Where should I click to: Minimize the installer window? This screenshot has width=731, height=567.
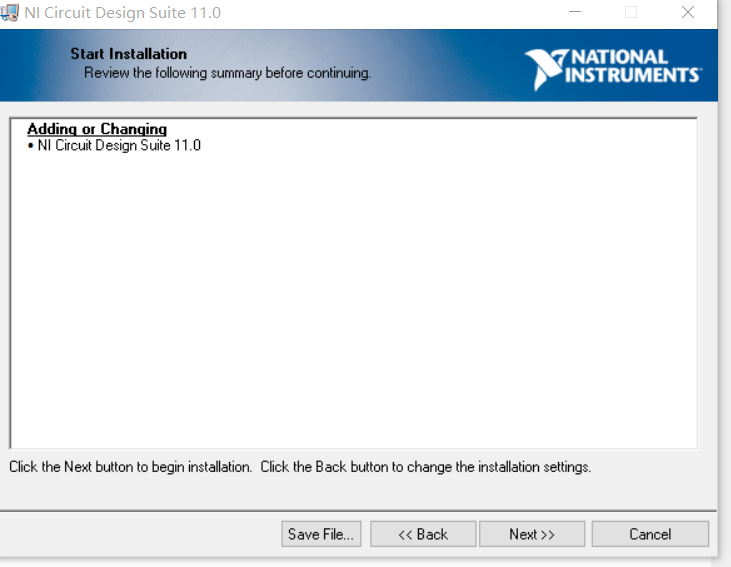575,12
